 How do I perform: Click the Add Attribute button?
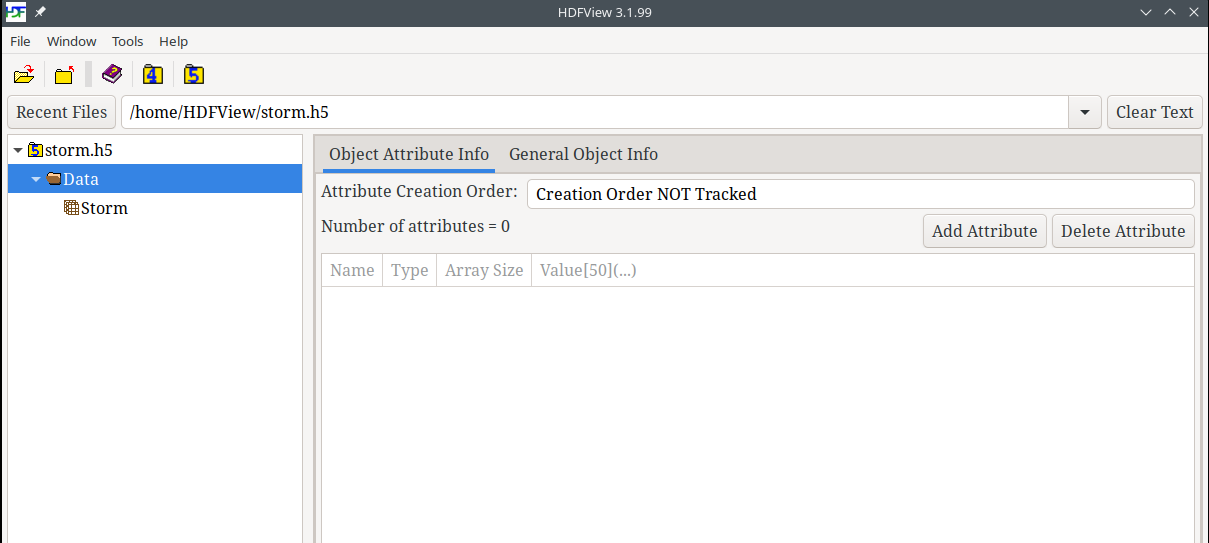coord(984,231)
